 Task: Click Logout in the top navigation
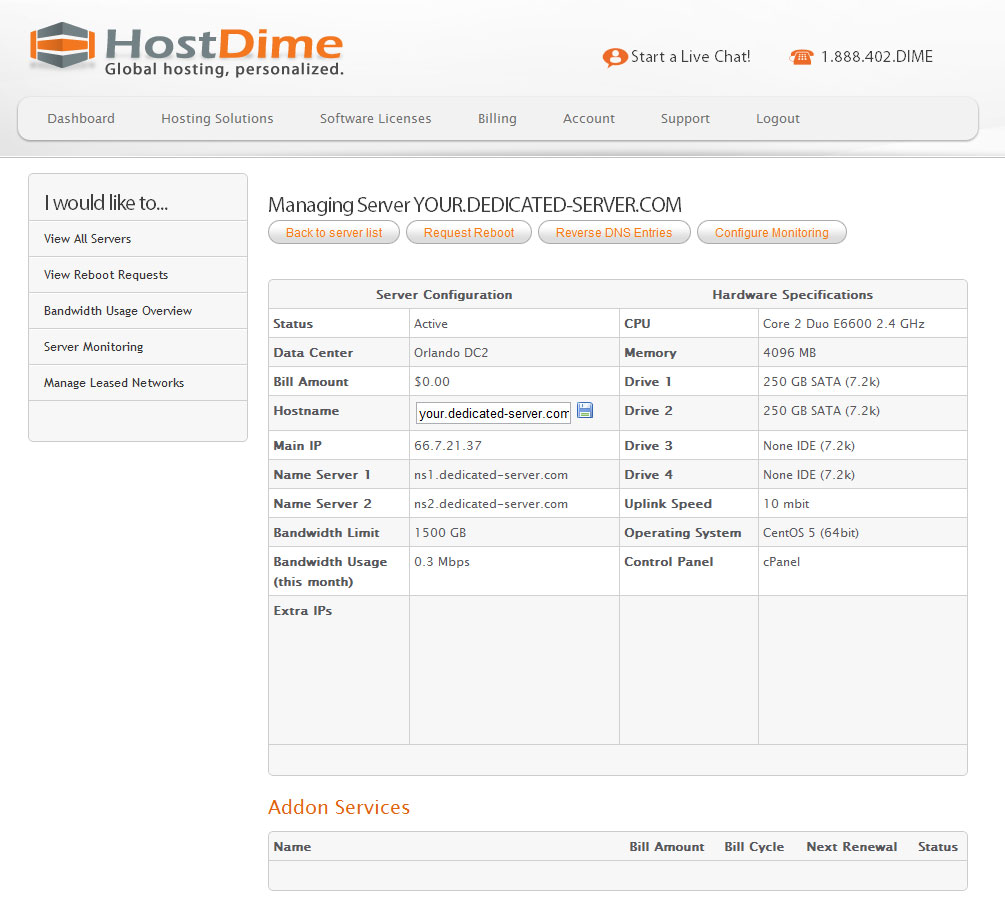777,119
